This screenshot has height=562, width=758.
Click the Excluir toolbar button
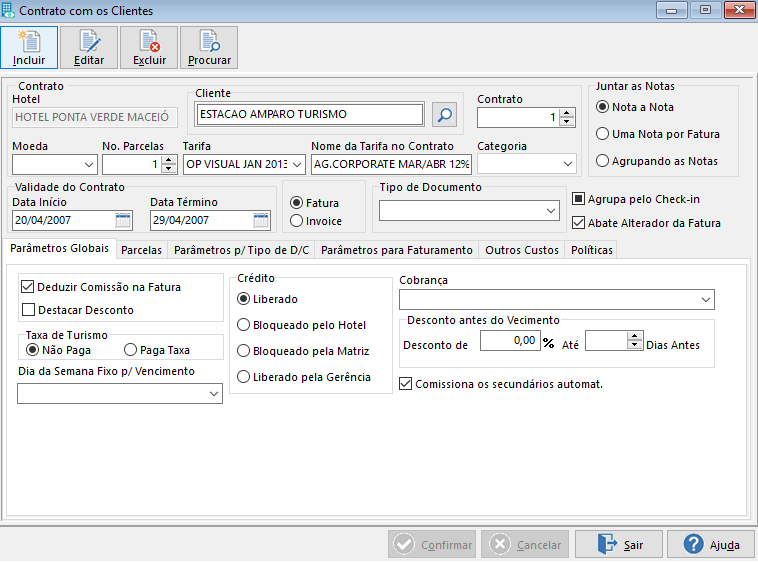149,47
